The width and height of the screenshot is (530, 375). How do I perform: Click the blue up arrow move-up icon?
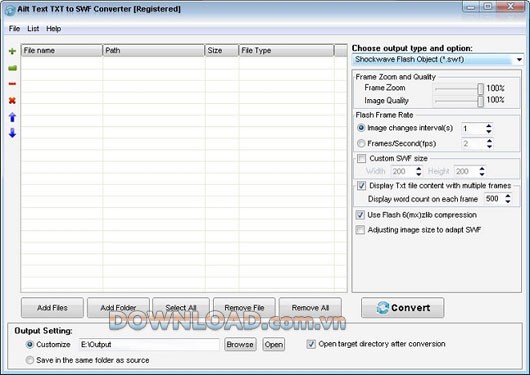click(12, 117)
